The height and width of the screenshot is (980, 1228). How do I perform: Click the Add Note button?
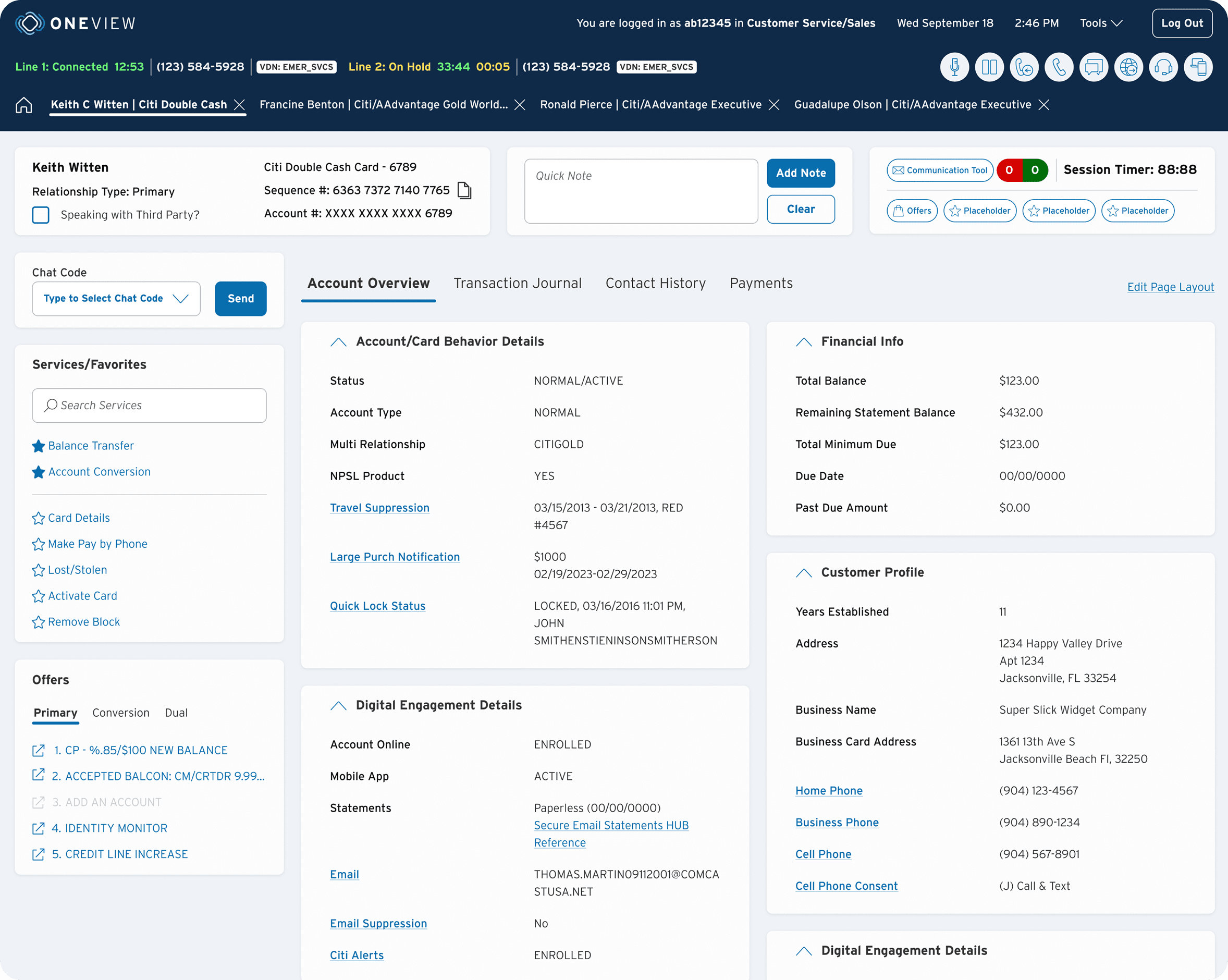point(801,173)
